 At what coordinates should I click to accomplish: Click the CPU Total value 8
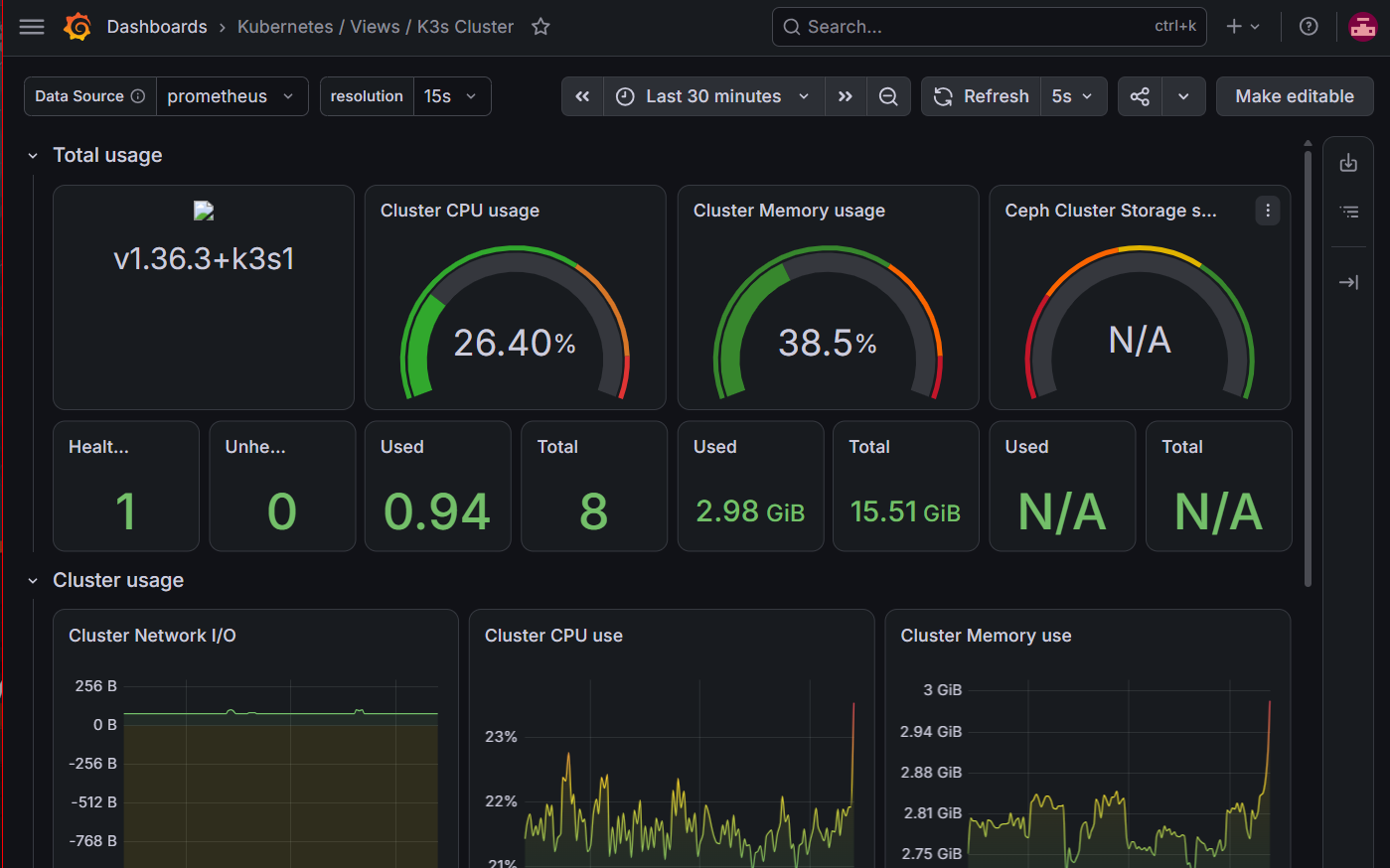click(593, 512)
